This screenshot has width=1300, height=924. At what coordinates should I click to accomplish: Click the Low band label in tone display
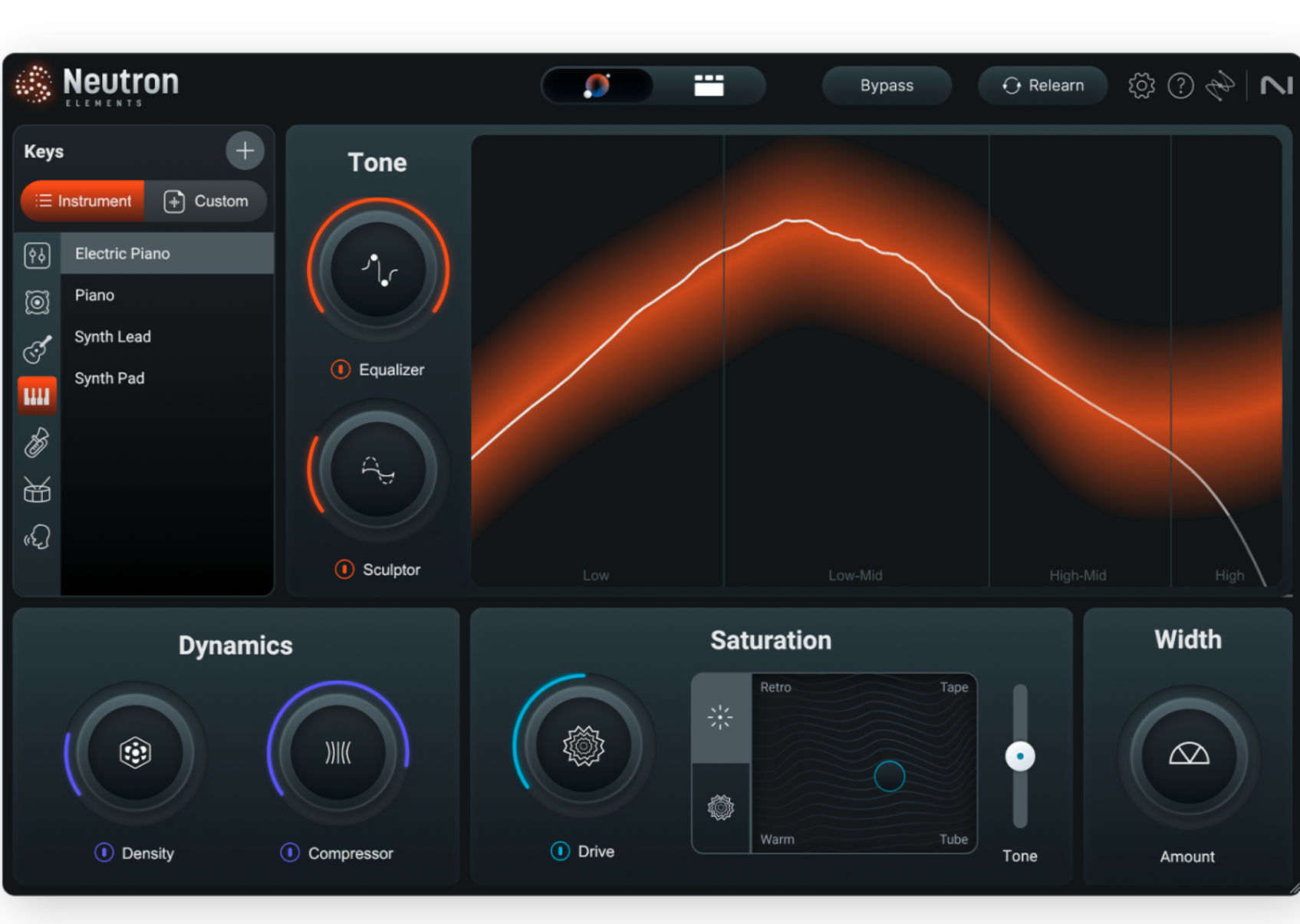596,575
